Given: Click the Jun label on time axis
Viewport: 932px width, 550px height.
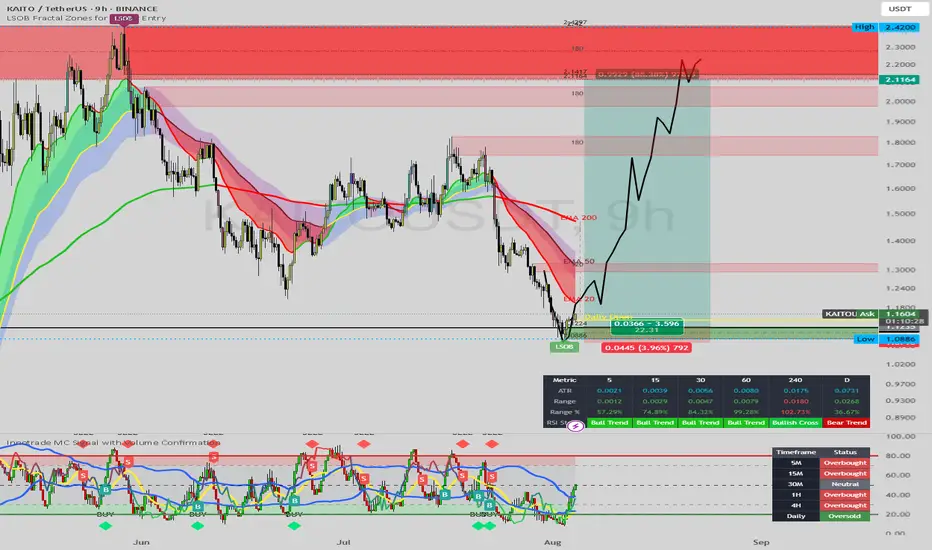Looking at the screenshot, I should click(x=141, y=542).
